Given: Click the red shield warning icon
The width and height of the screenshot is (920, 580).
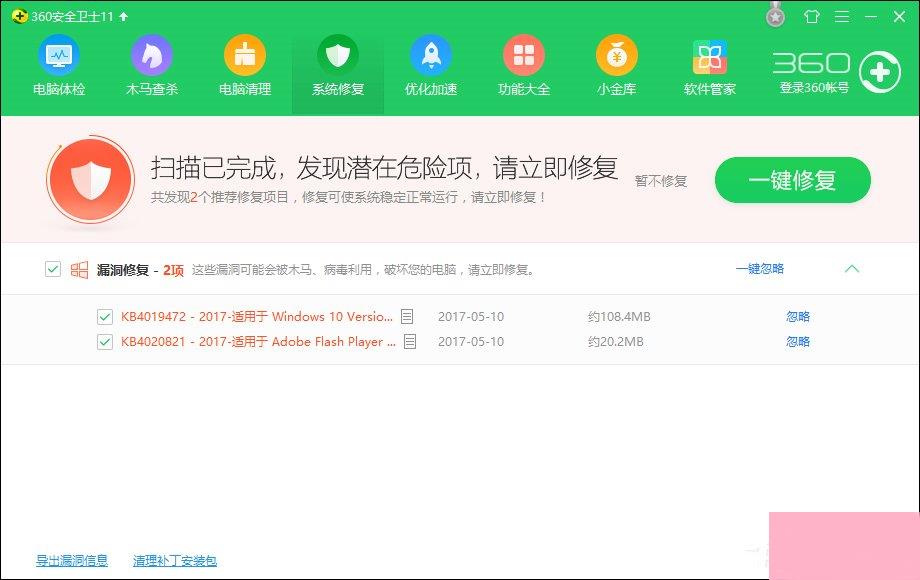Looking at the screenshot, I should 90,179.
